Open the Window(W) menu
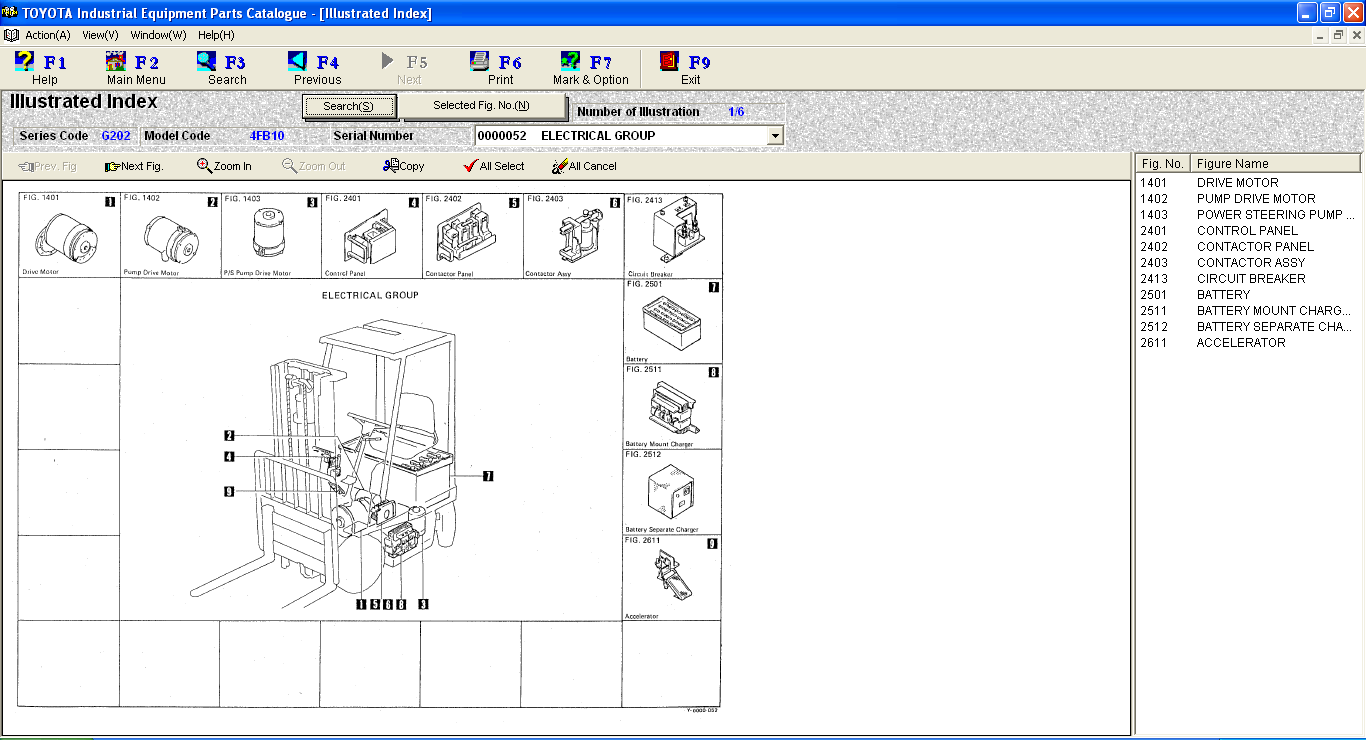 (x=158, y=35)
